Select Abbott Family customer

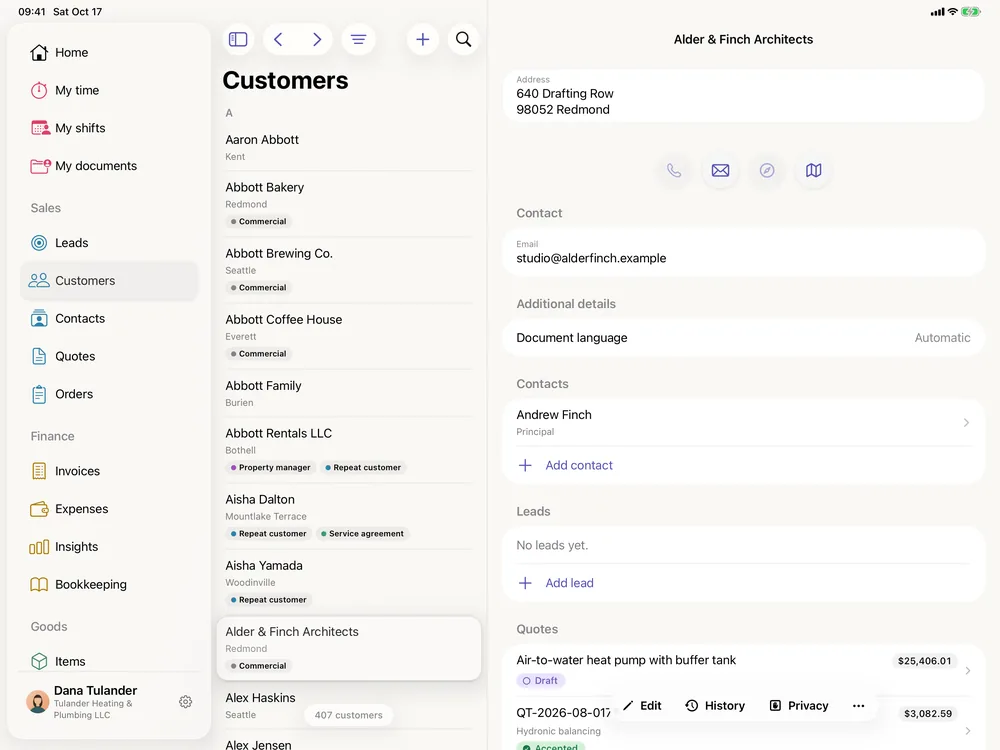349,393
